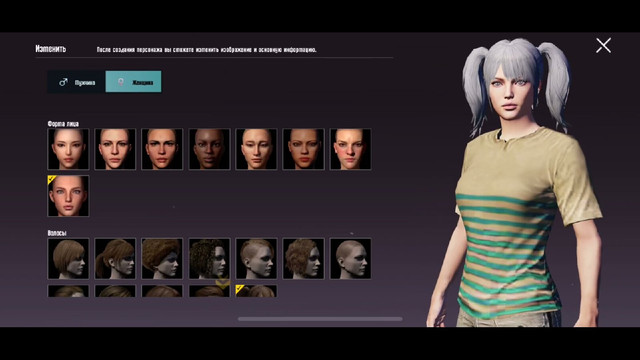Pick the afro hairstyle

(x=162, y=259)
